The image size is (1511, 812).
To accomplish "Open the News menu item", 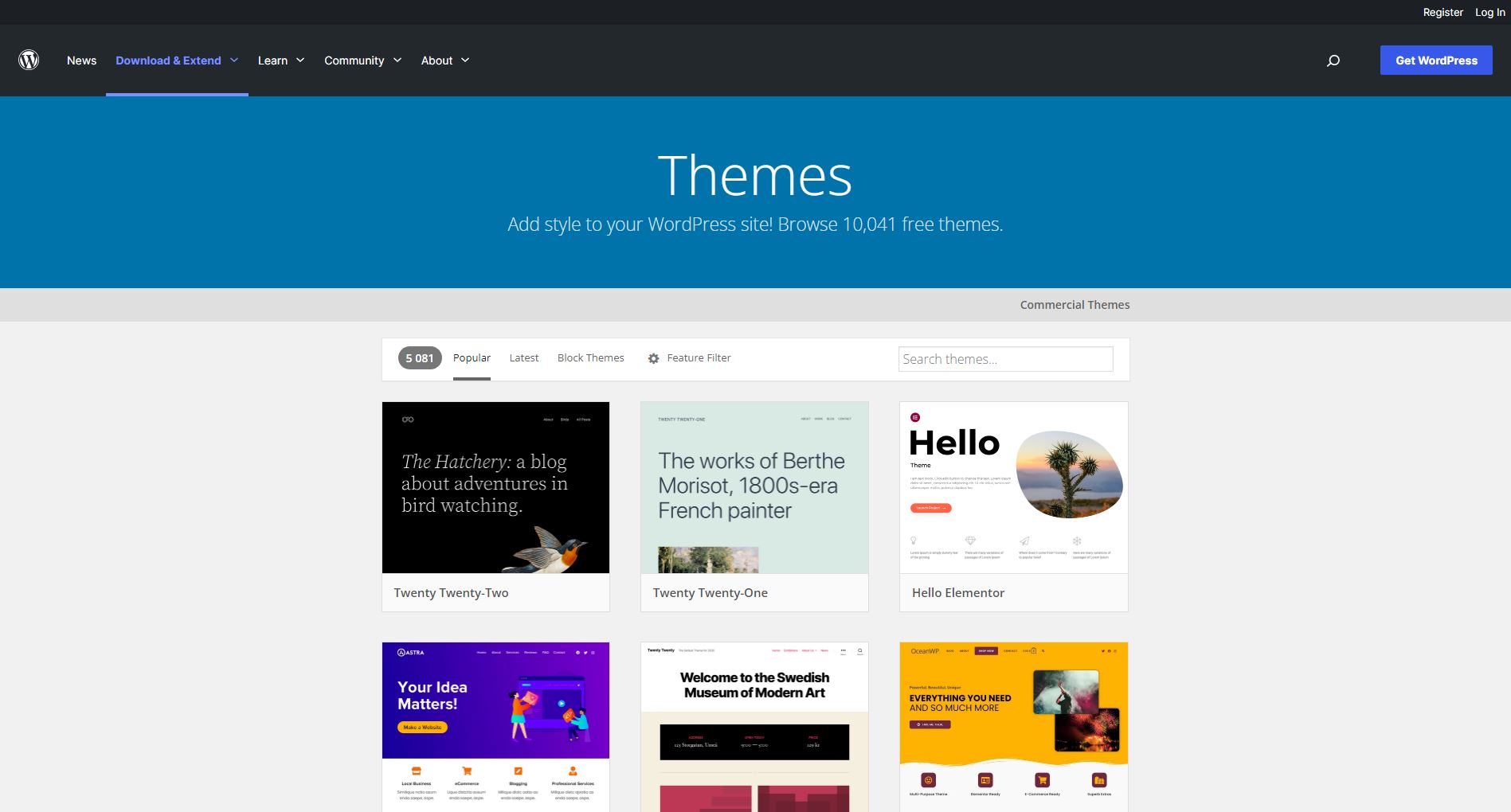I will click(81, 61).
